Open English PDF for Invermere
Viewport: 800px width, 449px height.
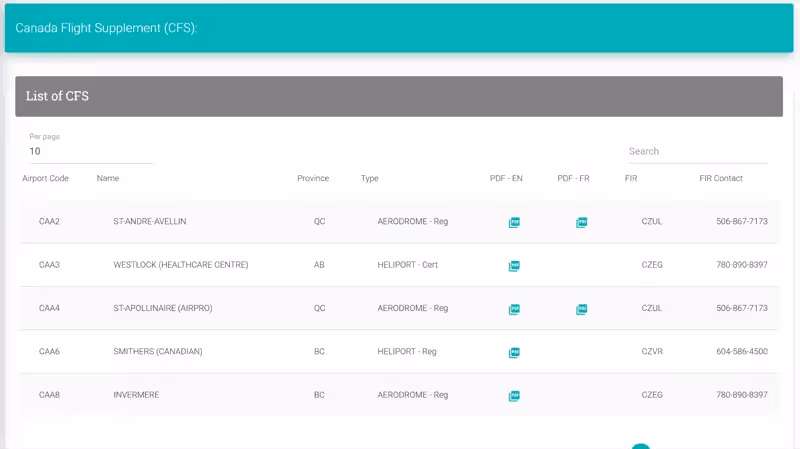[514, 396]
